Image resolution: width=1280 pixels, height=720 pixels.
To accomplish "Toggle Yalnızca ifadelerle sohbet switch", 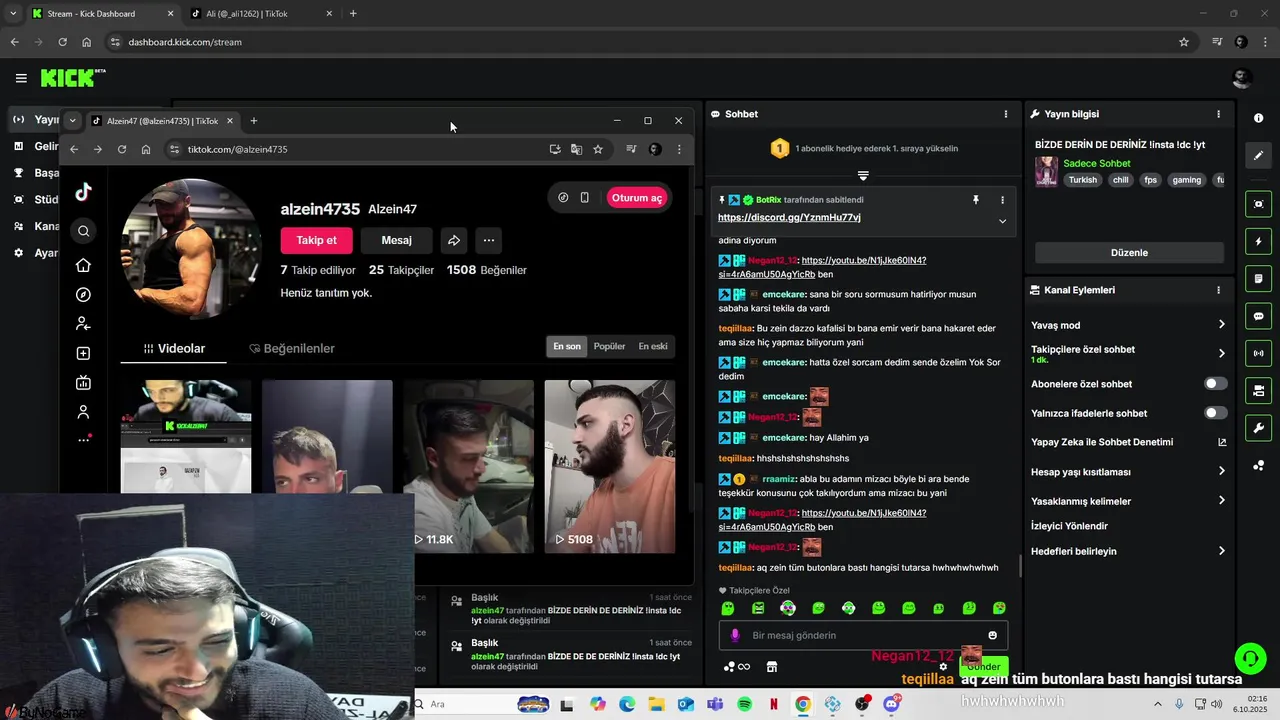I will click(1215, 413).
